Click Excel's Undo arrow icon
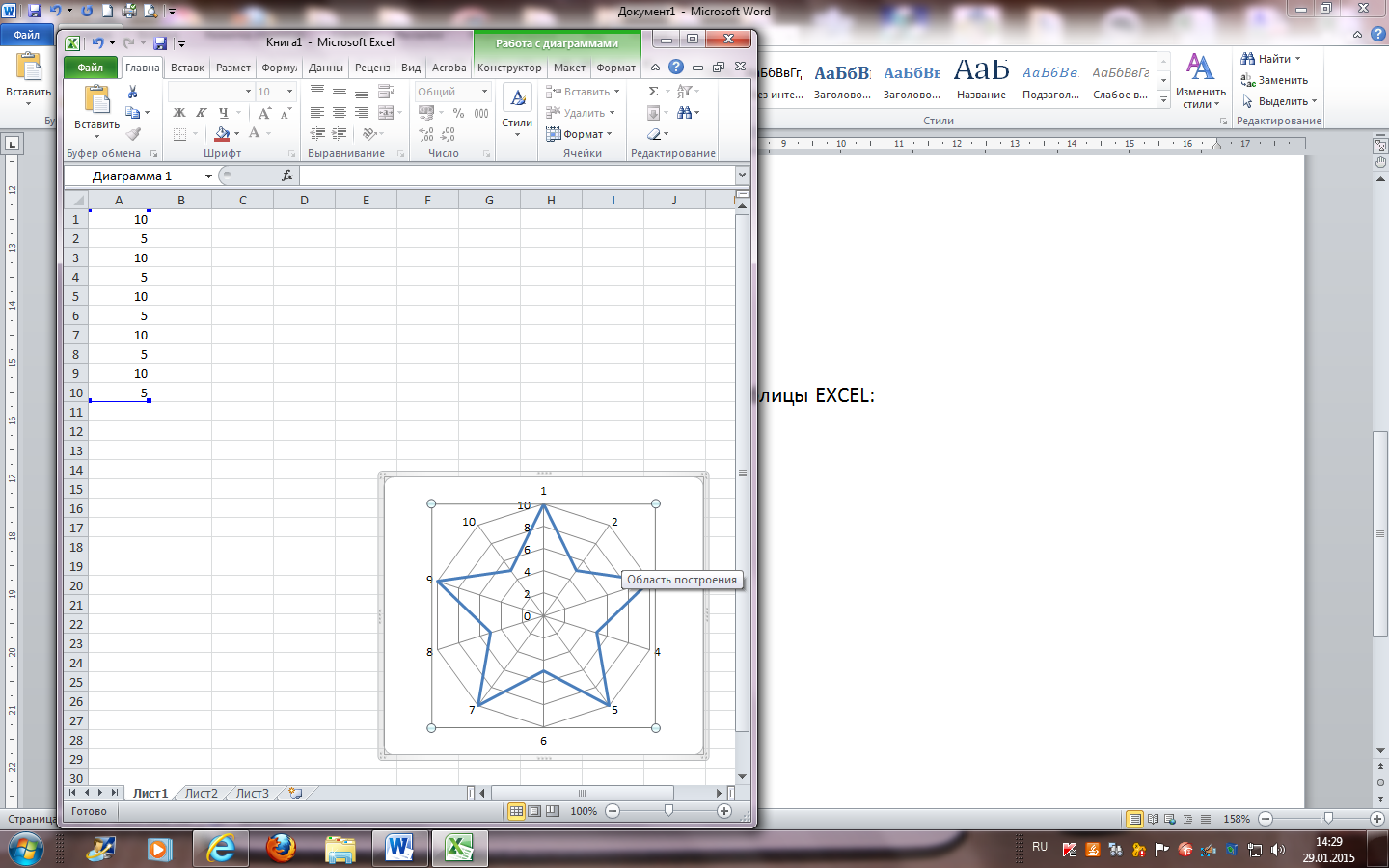Image resolution: width=1389 pixels, height=868 pixels. [97, 42]
